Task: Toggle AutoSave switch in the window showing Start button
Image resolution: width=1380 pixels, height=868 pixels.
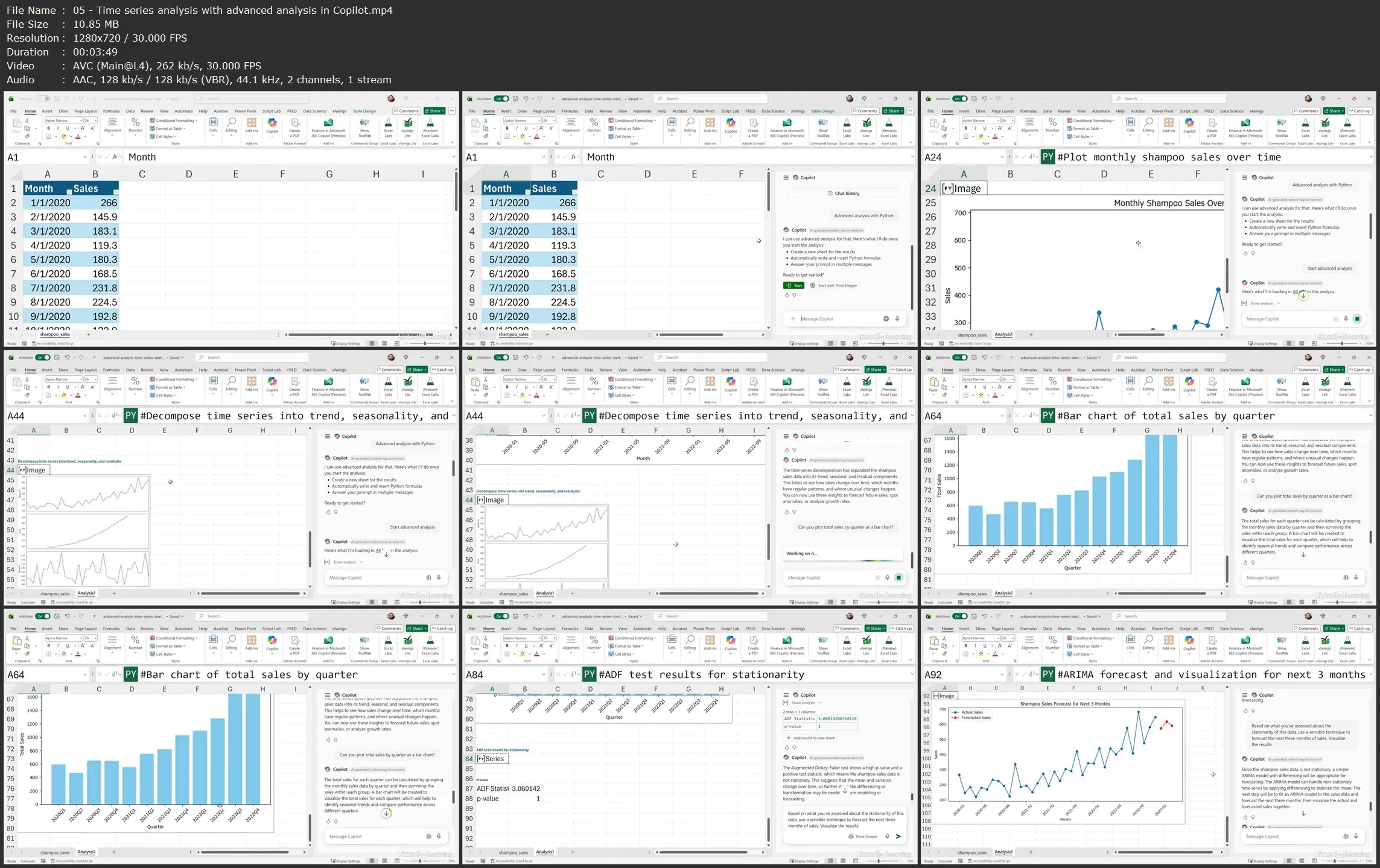Action: point(501,99)
